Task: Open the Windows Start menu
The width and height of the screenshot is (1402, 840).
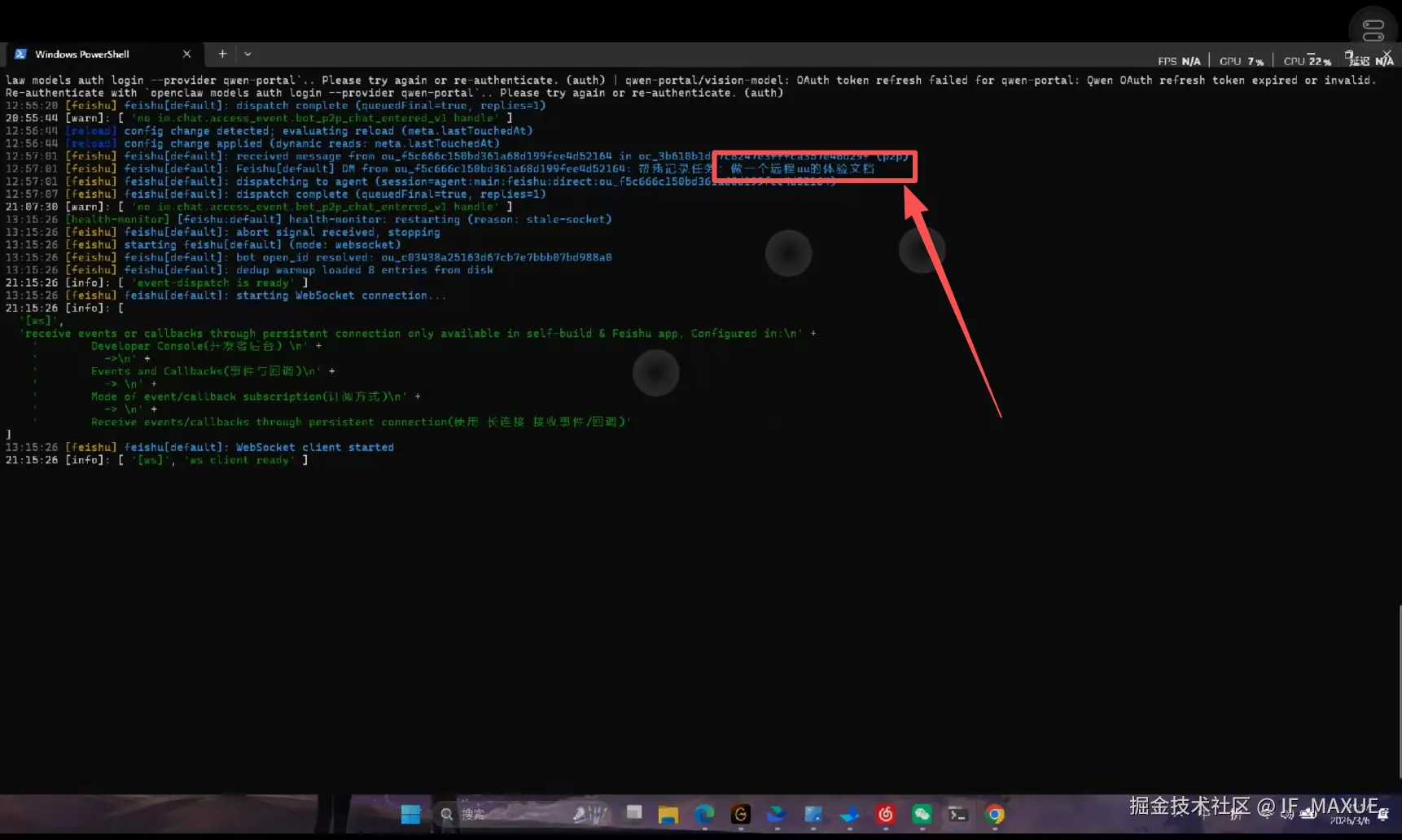Action: [x=411, y=814]
